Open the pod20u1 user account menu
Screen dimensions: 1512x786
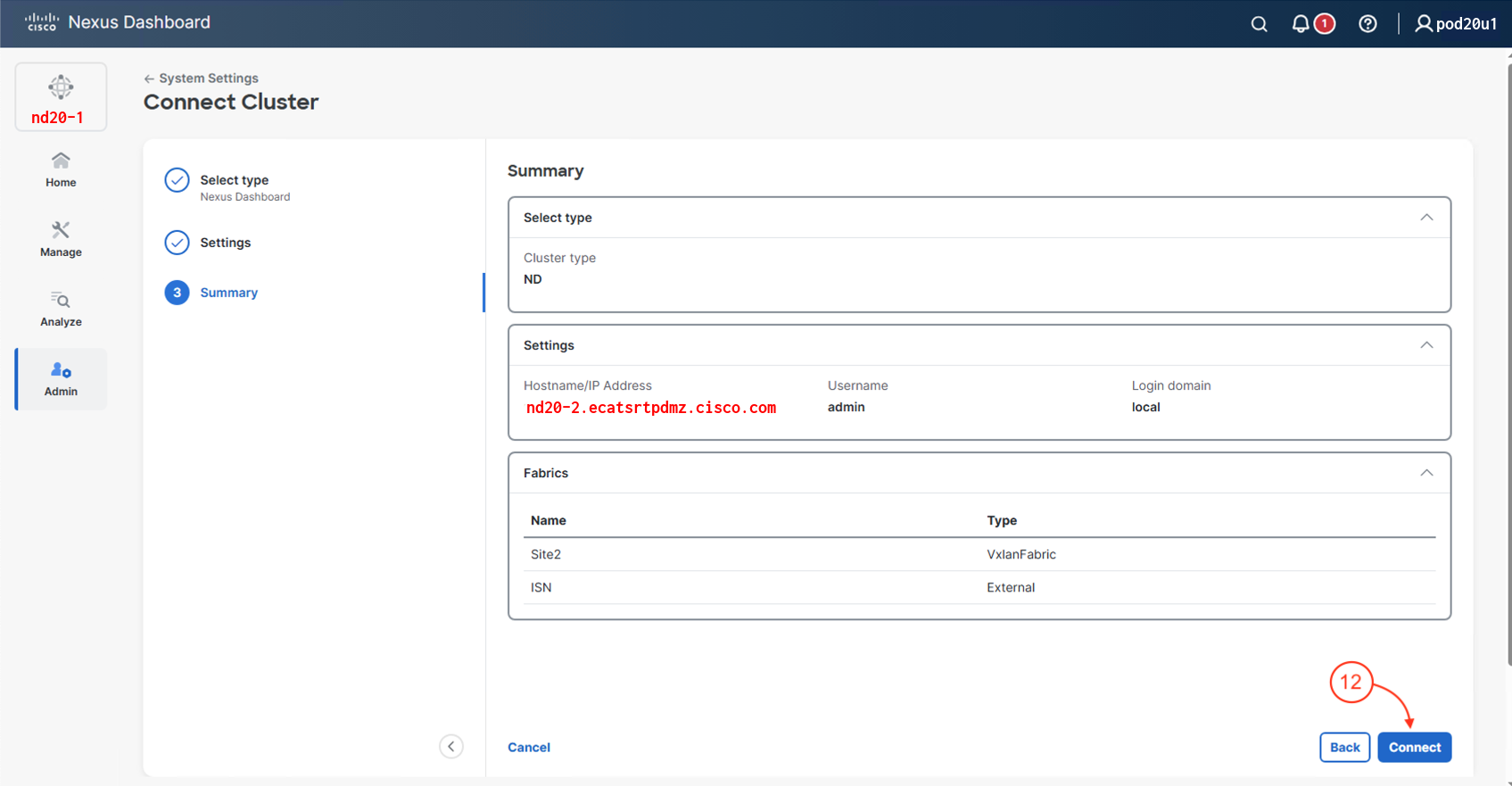[1456, 24]
